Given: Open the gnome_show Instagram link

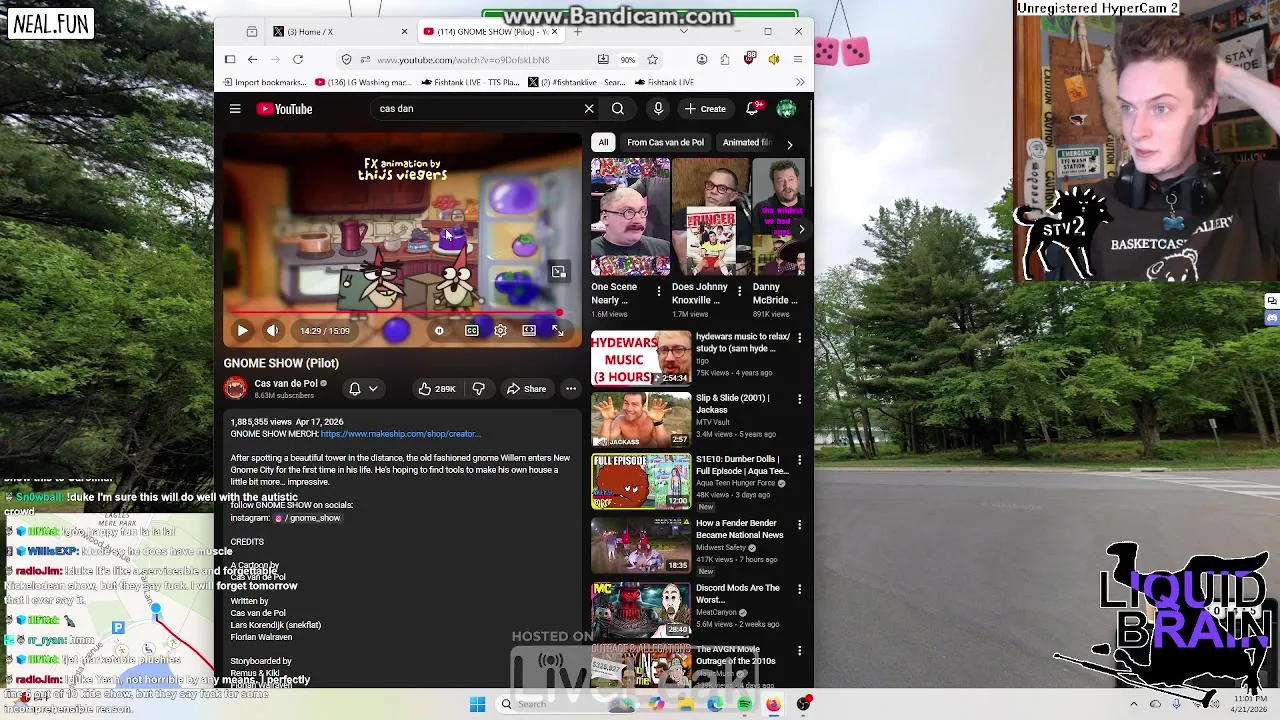Looking at the screenshot, I should [308, 518].
